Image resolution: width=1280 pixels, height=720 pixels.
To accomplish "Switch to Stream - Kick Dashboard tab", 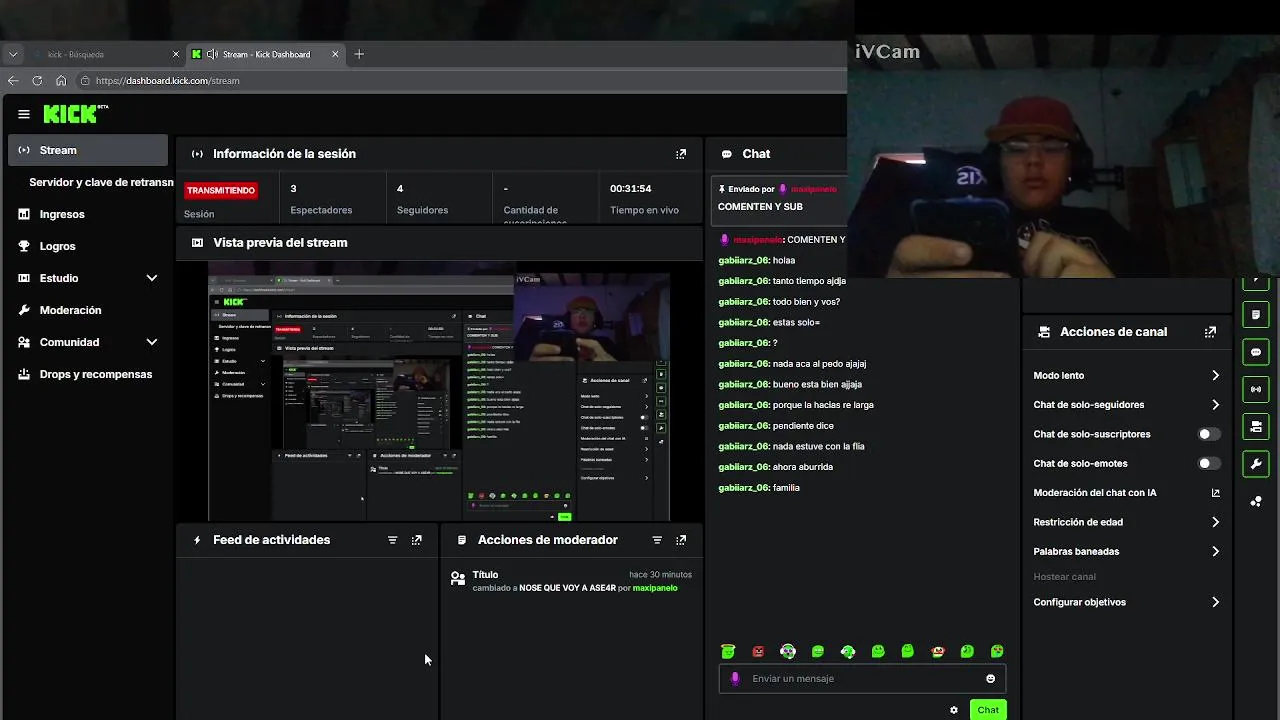I will click(266, 54).
